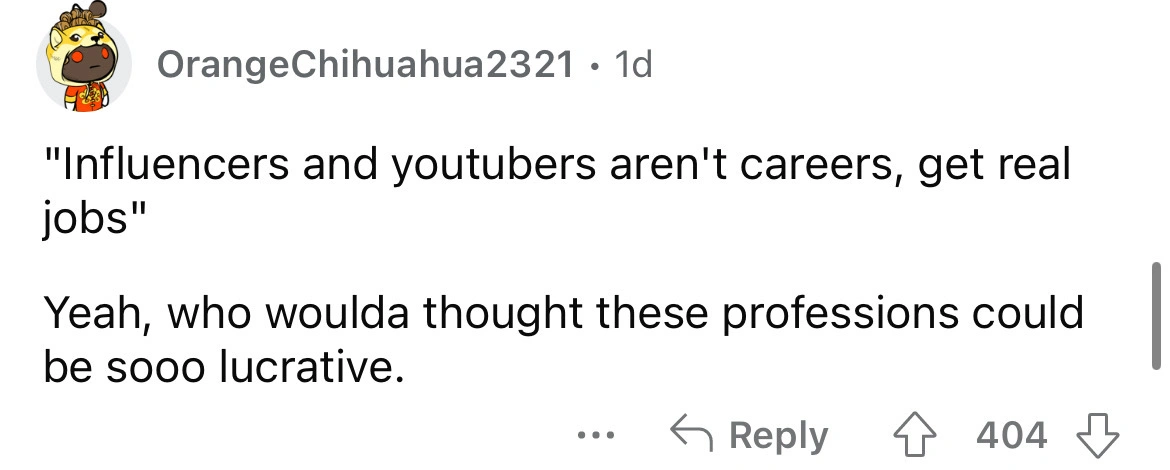1170x470 pixels.
Task: Click the curved reply arrow icon
Action: pos(690,435)
